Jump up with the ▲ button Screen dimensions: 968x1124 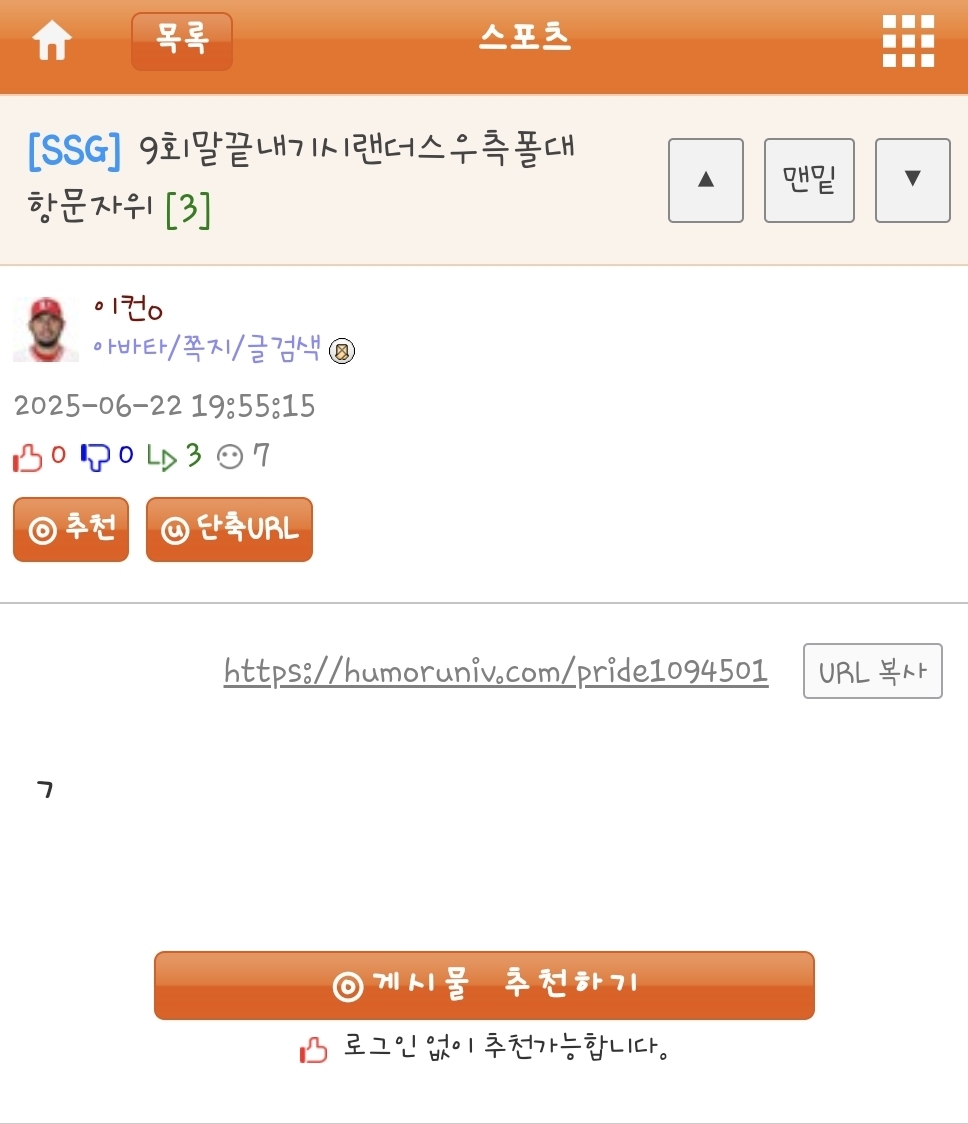[706, 180]
